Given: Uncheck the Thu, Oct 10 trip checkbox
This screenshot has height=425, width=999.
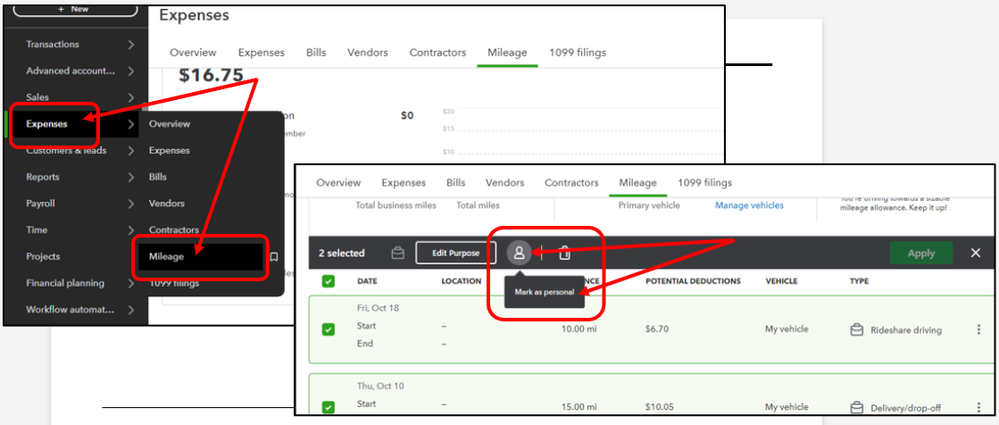Looking at the screenshot, I should click(327, 407).
